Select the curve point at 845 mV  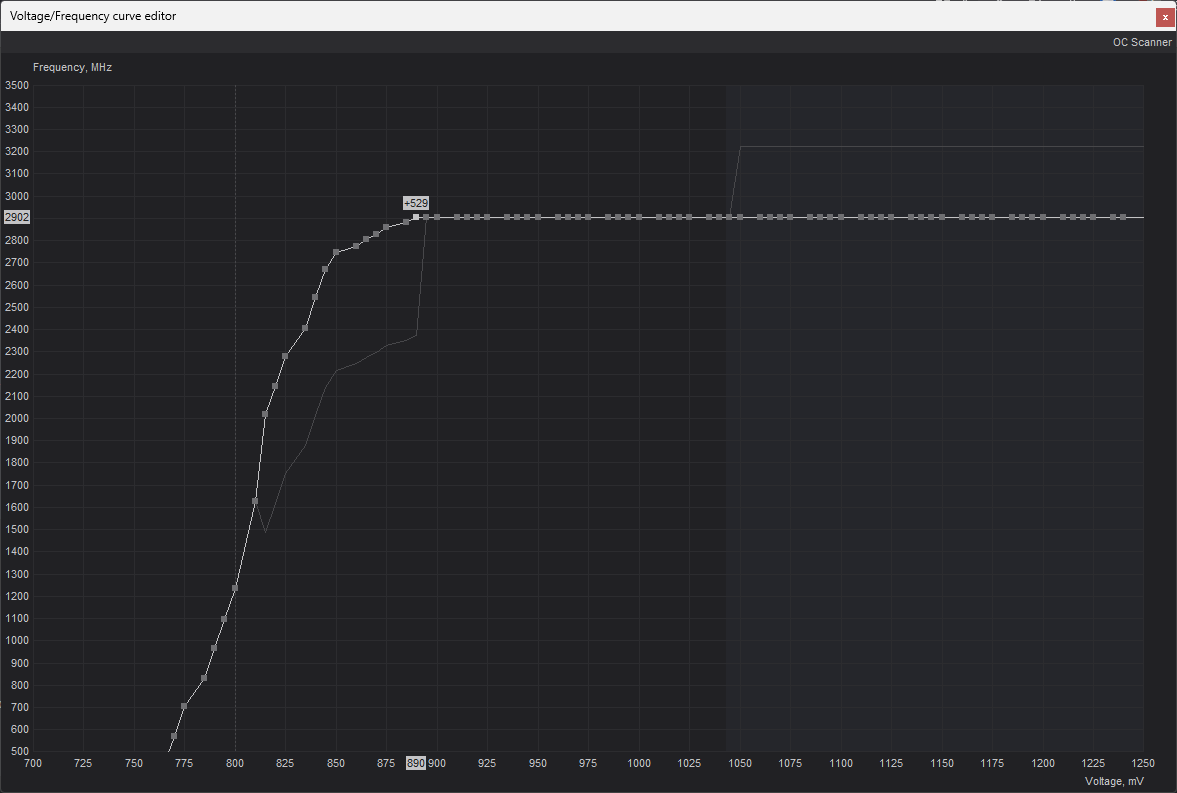pos(325,269)
